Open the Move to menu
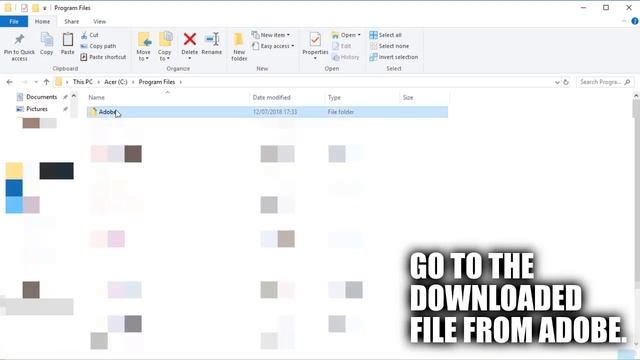The height and width of the screenshot is (360, 640). (x=144, y=47)
